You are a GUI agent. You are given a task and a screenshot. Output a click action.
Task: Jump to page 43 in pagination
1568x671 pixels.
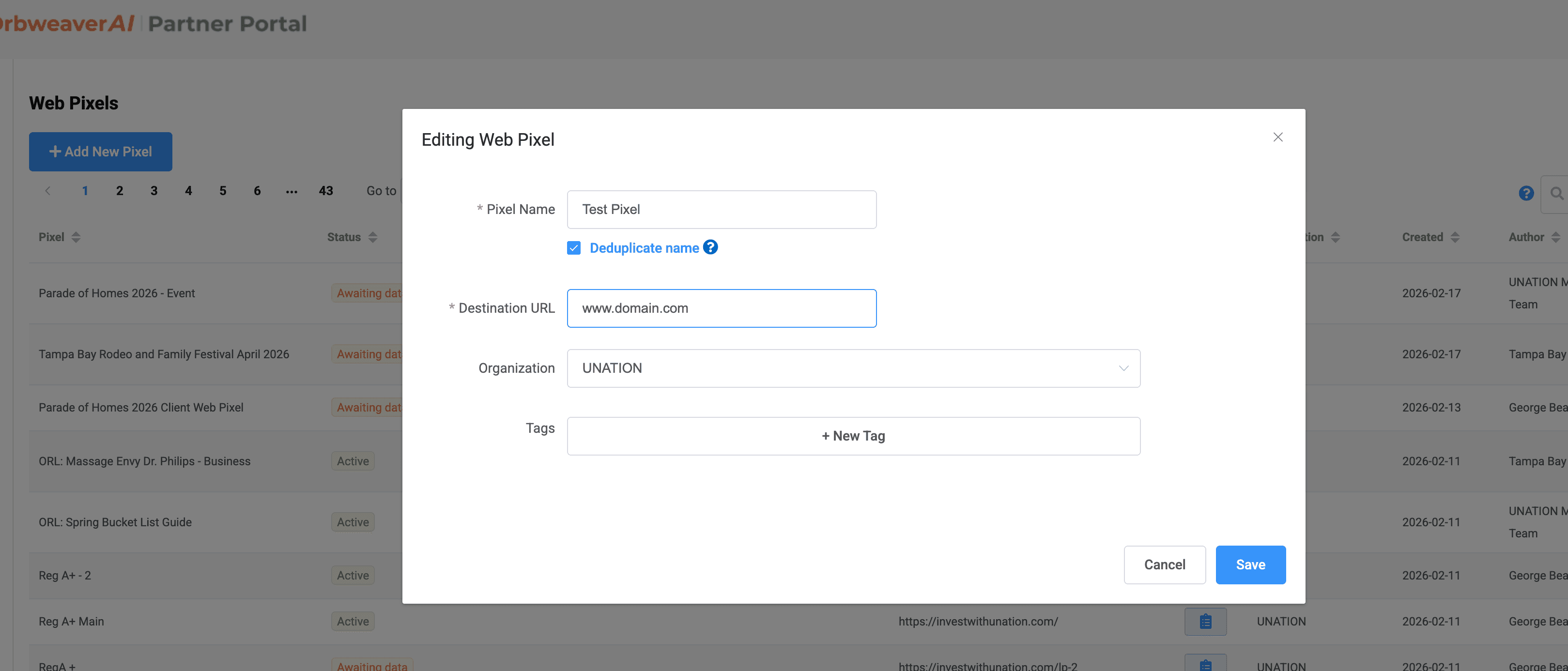point(325,191)
